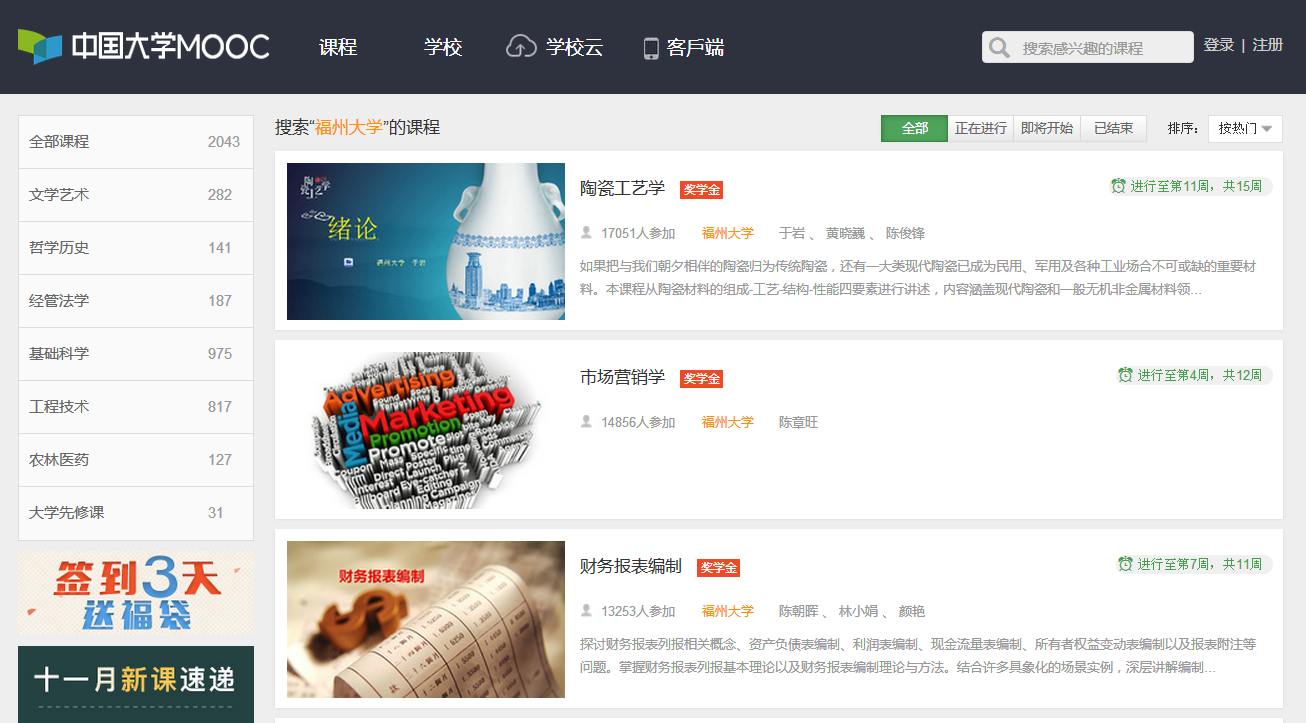
Task: Select 全部课程 category
Action: 136,142
